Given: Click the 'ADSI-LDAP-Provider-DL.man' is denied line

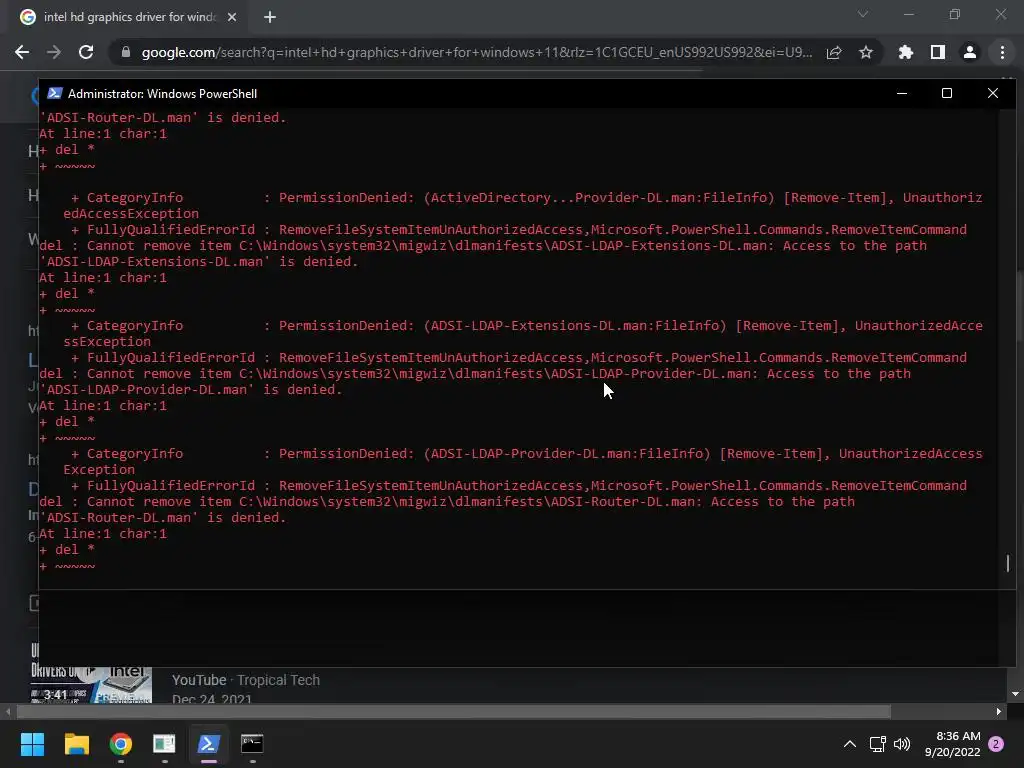Looking at the screenshot, I should point(191,390).
